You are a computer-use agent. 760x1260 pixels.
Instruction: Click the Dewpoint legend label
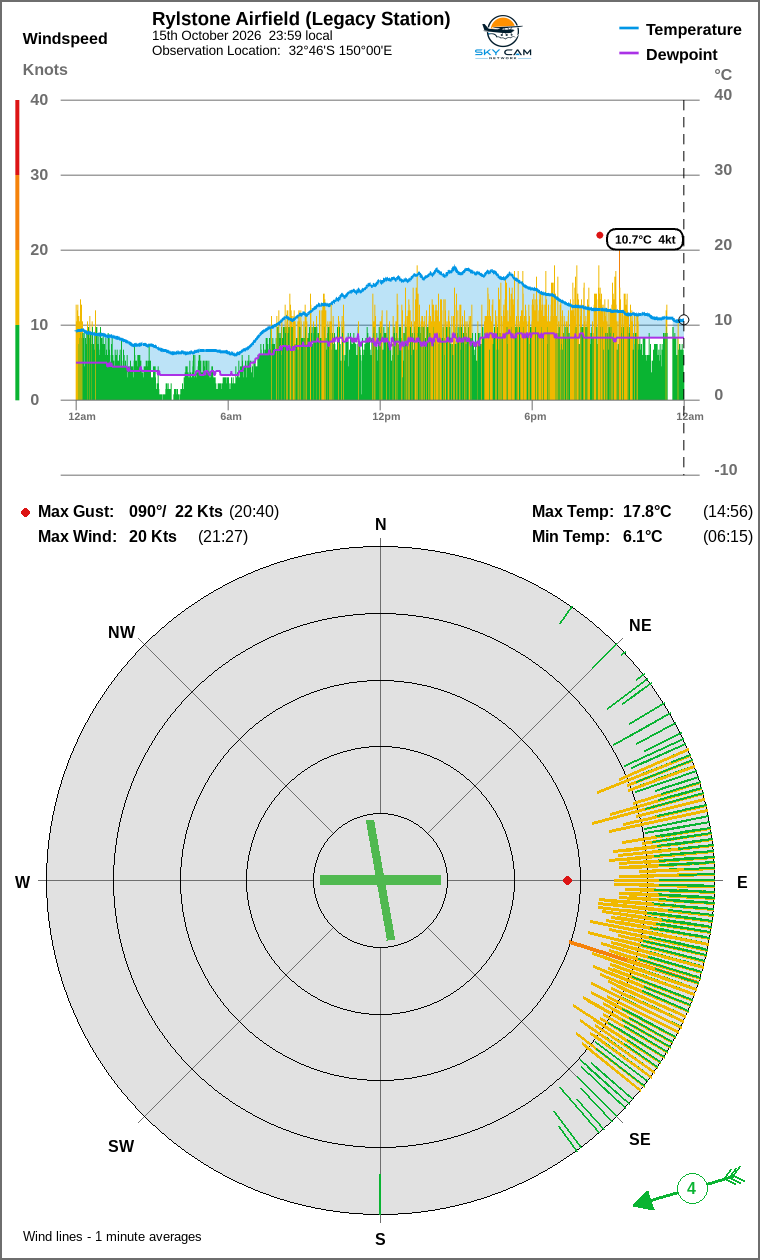pyautogui.click(x=682, y=54)
